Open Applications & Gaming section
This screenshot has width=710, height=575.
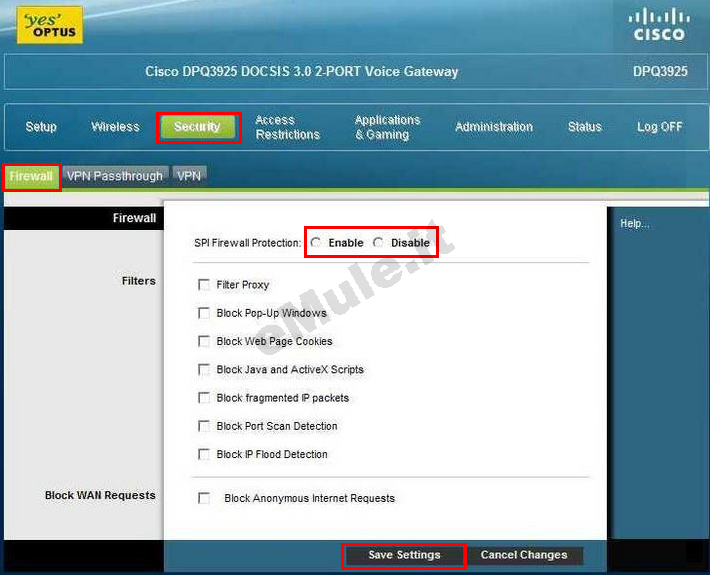click(x=387, y=127)
